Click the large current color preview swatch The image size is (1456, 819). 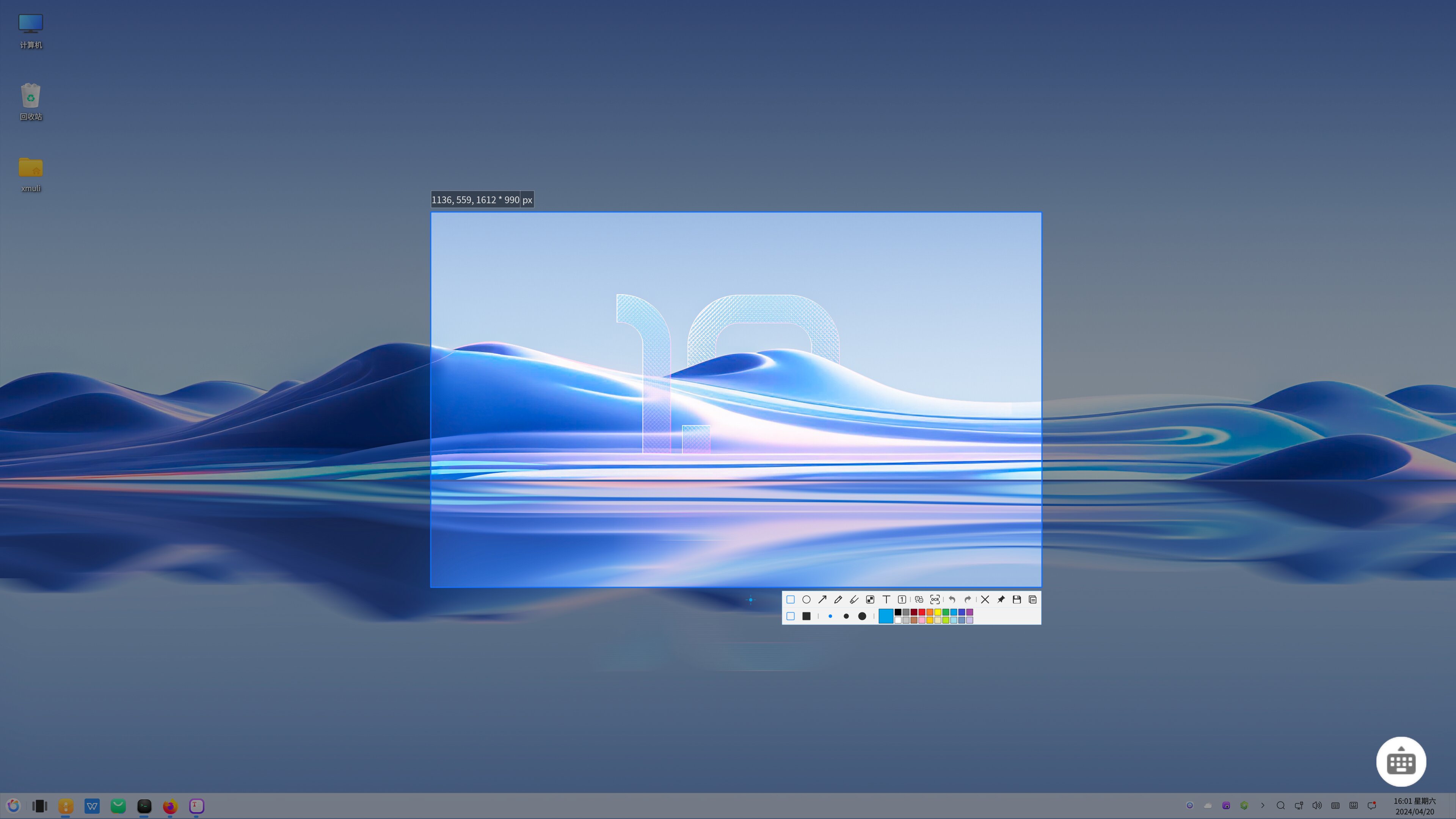[886, 616]
